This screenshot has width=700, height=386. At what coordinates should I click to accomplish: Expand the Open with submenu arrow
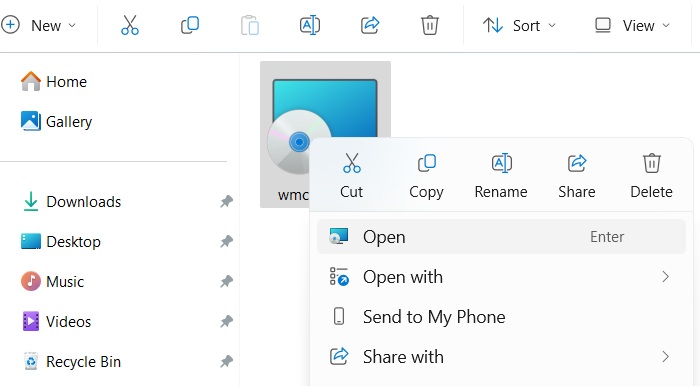click(x=666, y=277)
